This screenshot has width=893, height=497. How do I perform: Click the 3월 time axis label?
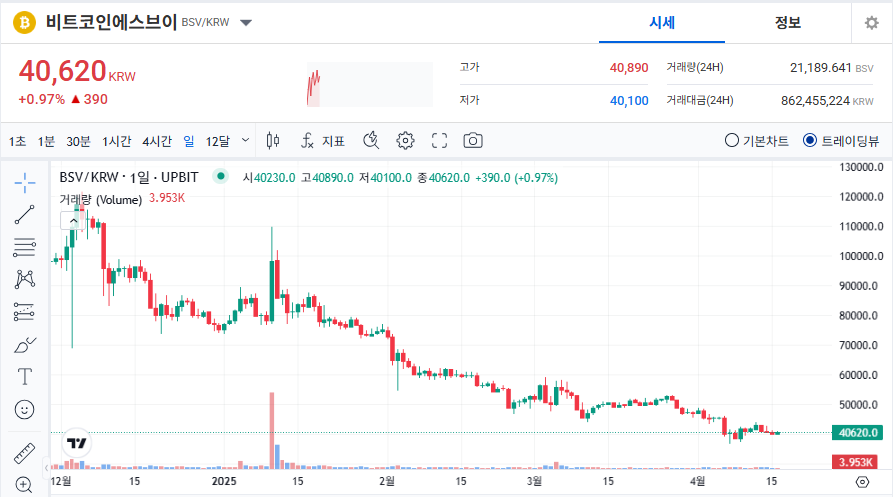click(x=534, y=481)
